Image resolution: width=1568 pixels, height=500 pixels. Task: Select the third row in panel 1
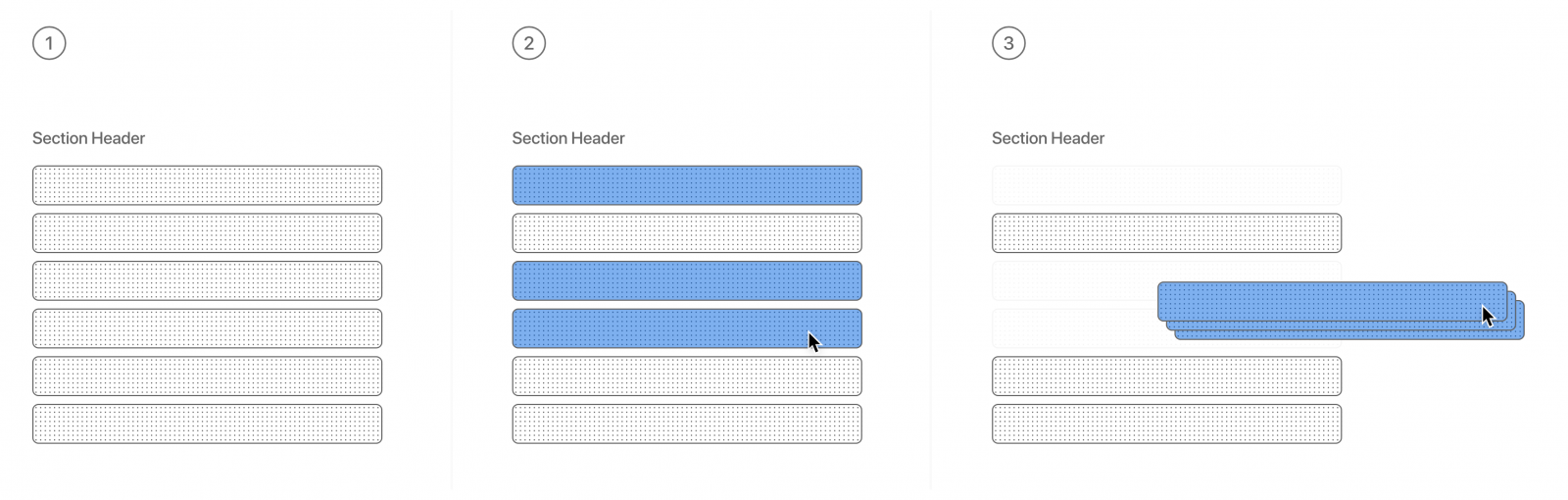click(208, 280)
